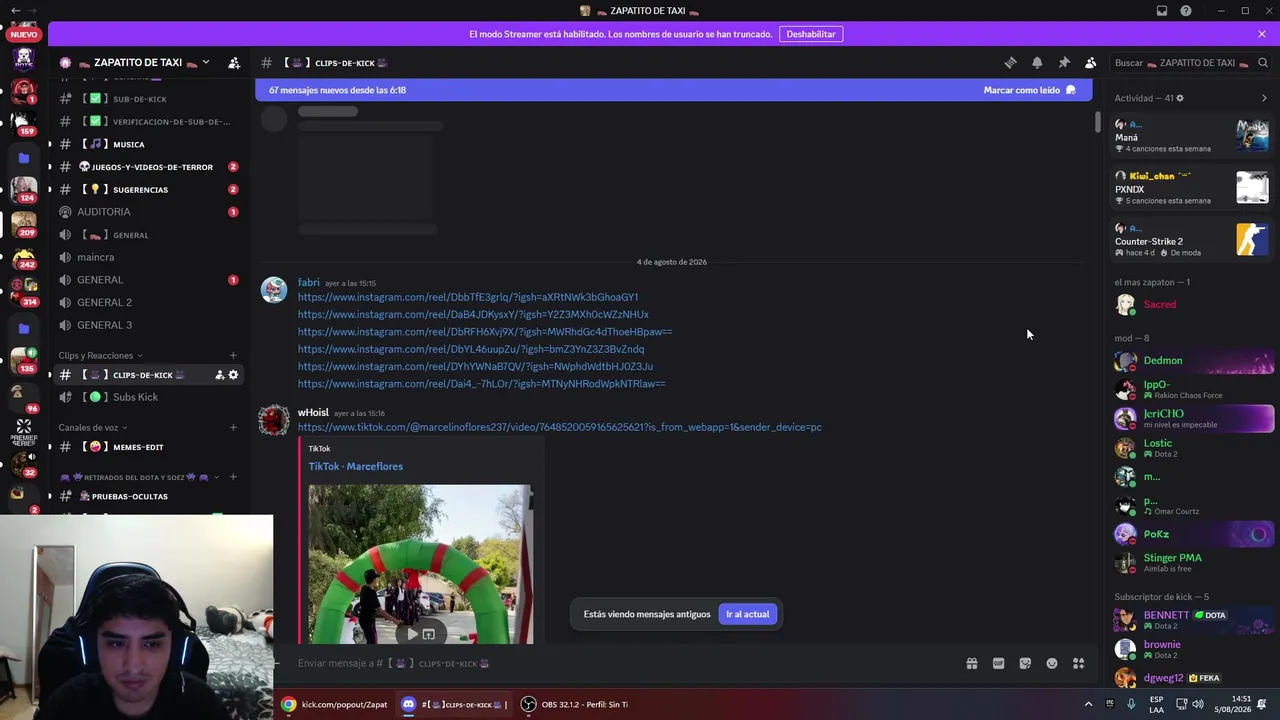Open the musica channel
The width and height of the screenshot is (1280, 720).
tap(148, 144)
